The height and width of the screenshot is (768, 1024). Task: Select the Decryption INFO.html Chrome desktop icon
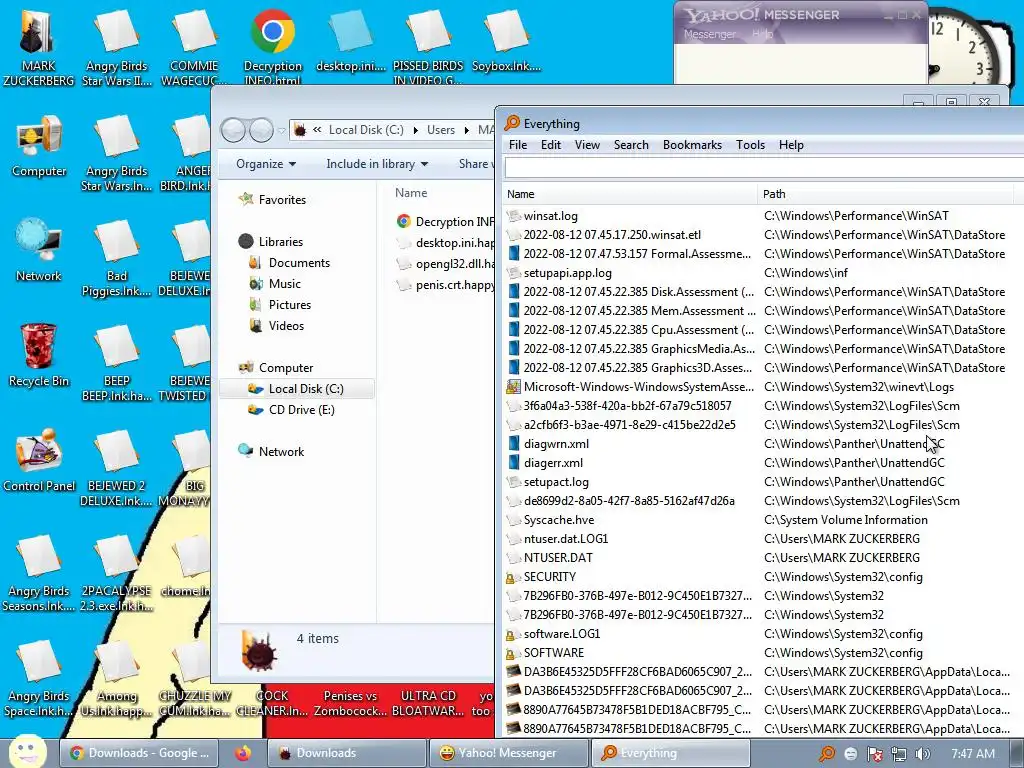tap(273, 47)
